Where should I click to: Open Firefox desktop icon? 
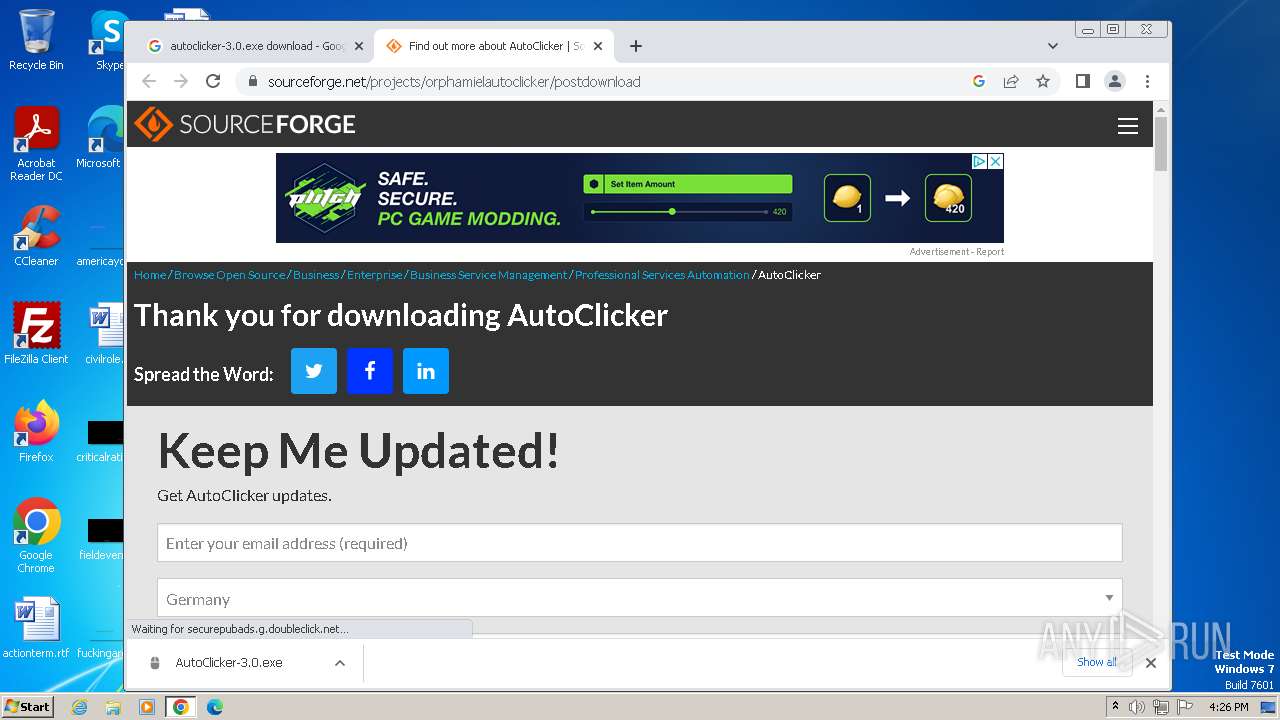[x=36, y=432]
